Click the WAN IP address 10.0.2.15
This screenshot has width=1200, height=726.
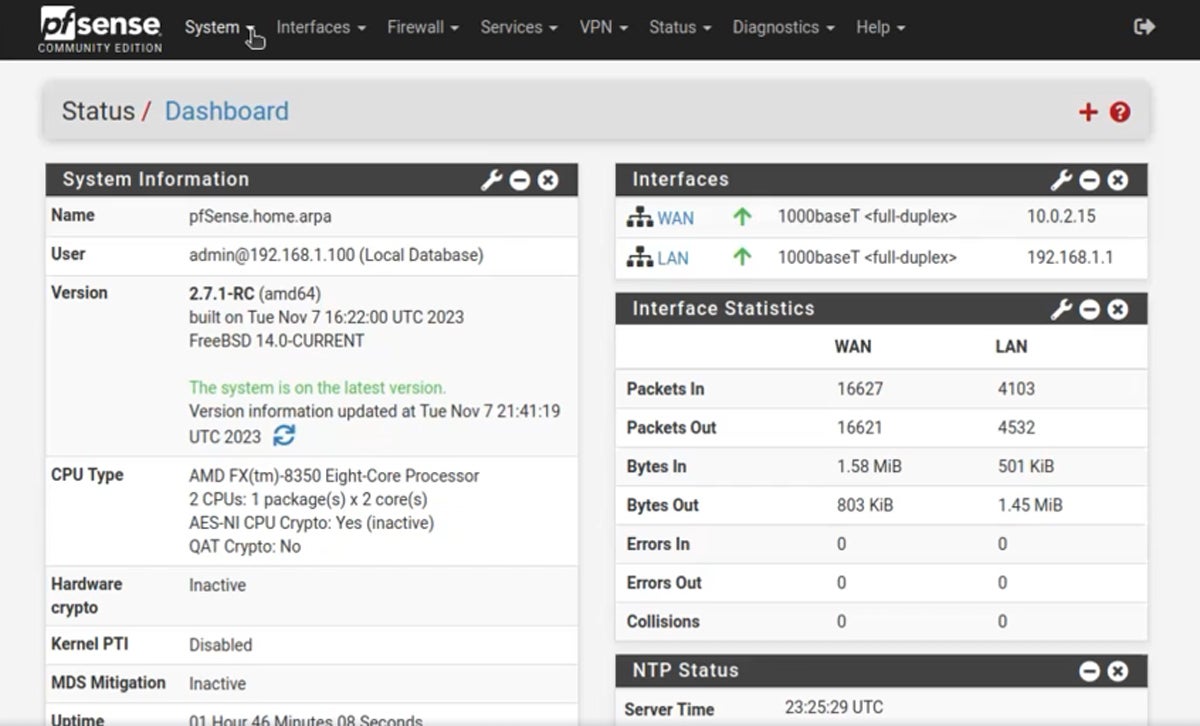(1061, 216)
